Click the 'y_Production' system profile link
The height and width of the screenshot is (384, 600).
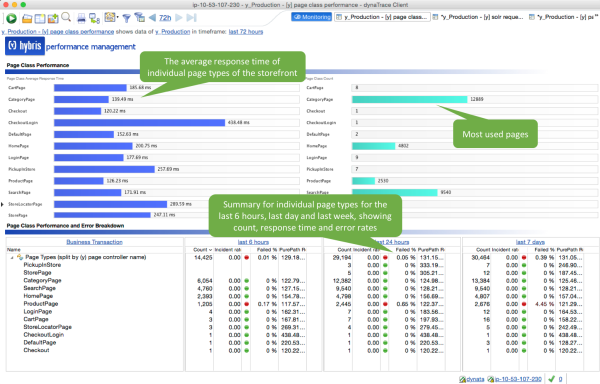point(173,32)
